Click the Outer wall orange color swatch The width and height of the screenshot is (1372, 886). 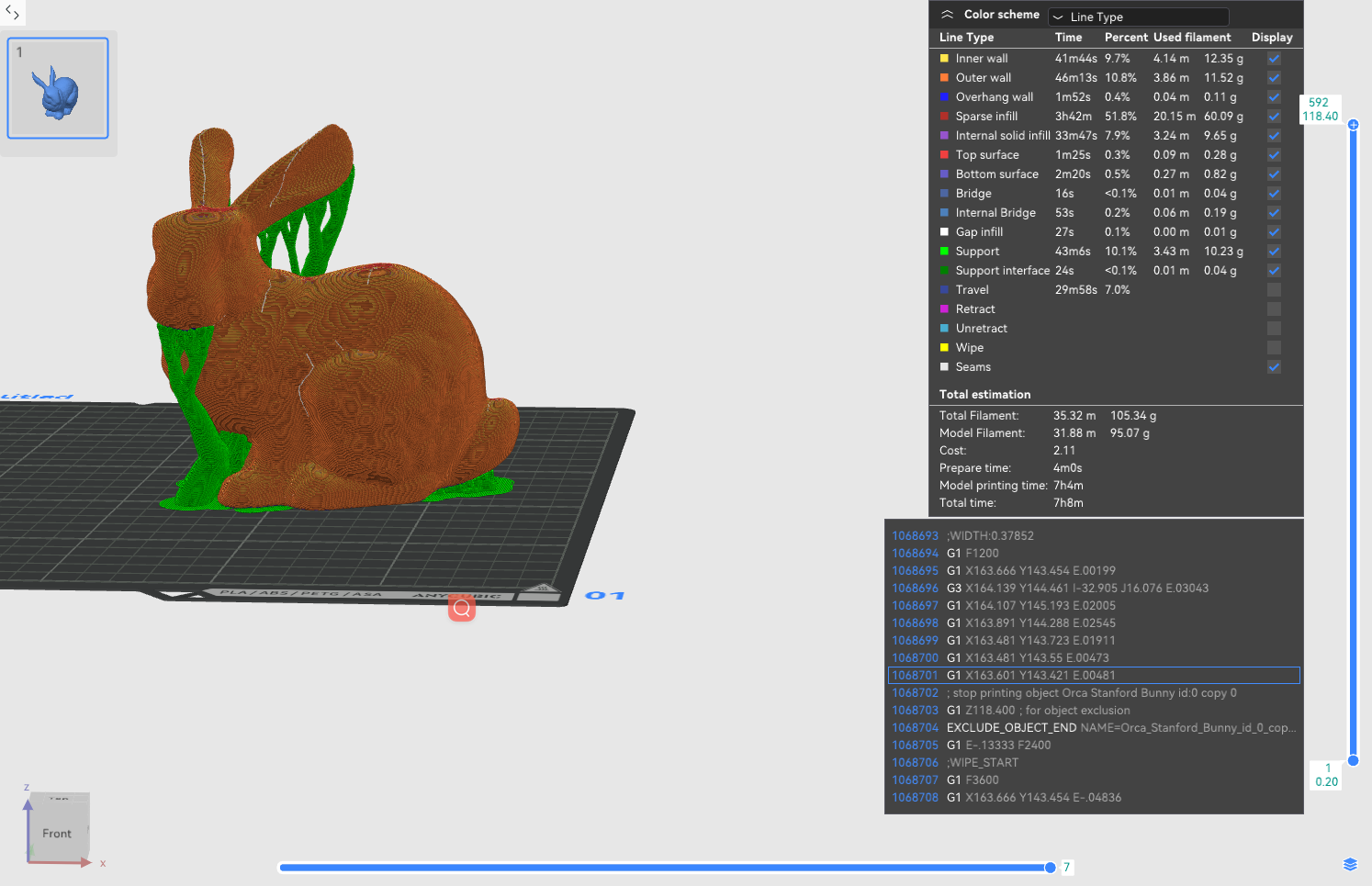(944, 77)
